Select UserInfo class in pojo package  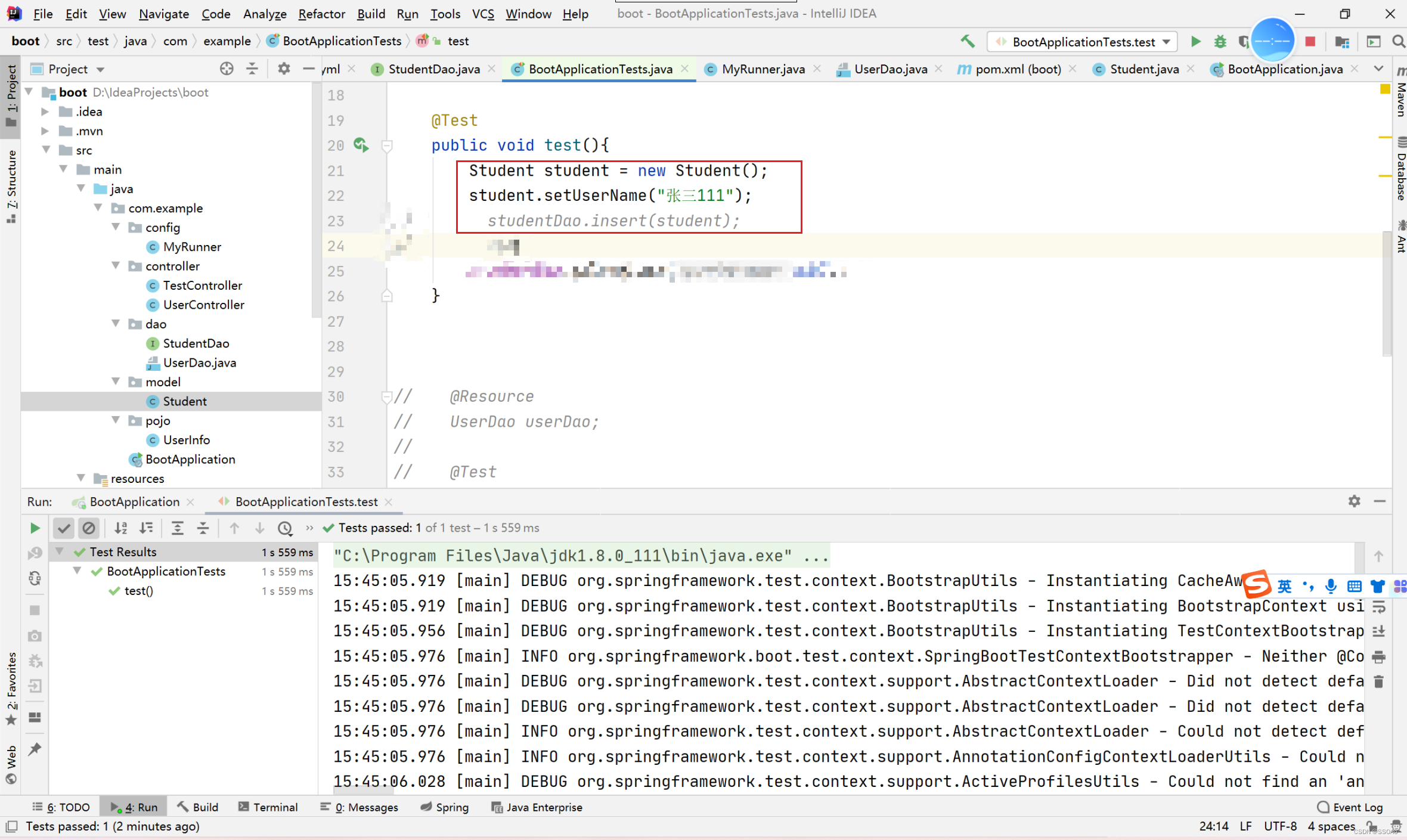[186, 440]
